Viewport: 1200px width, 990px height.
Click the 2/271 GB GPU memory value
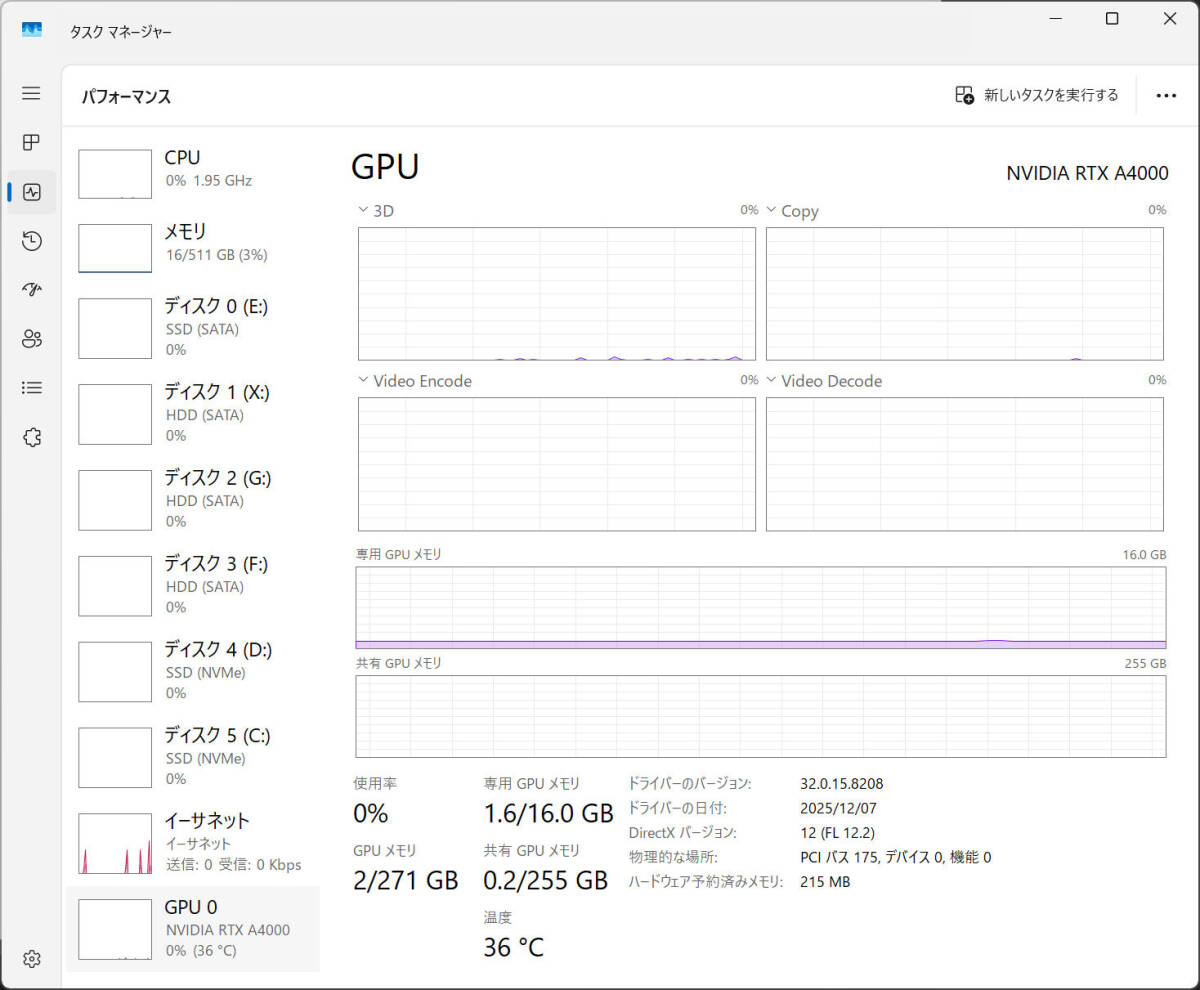[405, 880]
